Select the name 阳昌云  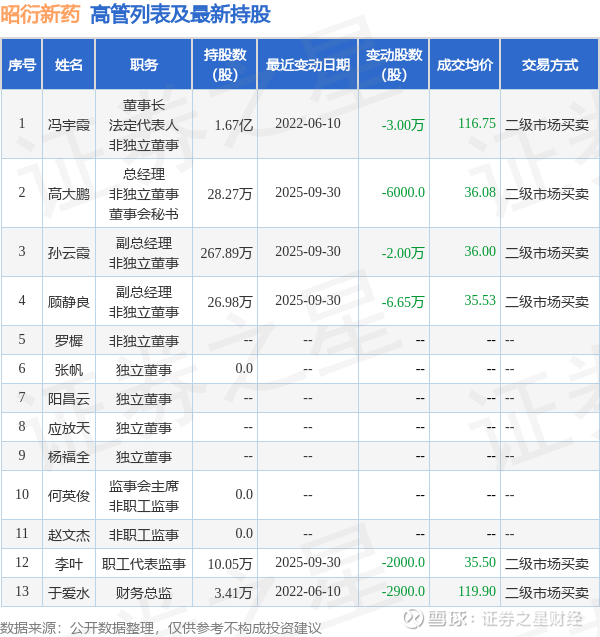point(69,399)
